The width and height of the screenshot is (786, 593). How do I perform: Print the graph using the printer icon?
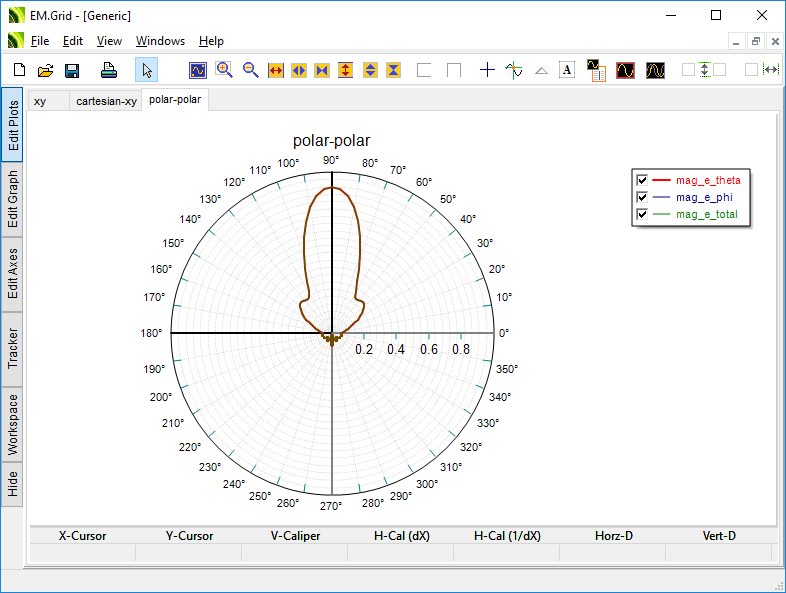(x=109, y=70)
